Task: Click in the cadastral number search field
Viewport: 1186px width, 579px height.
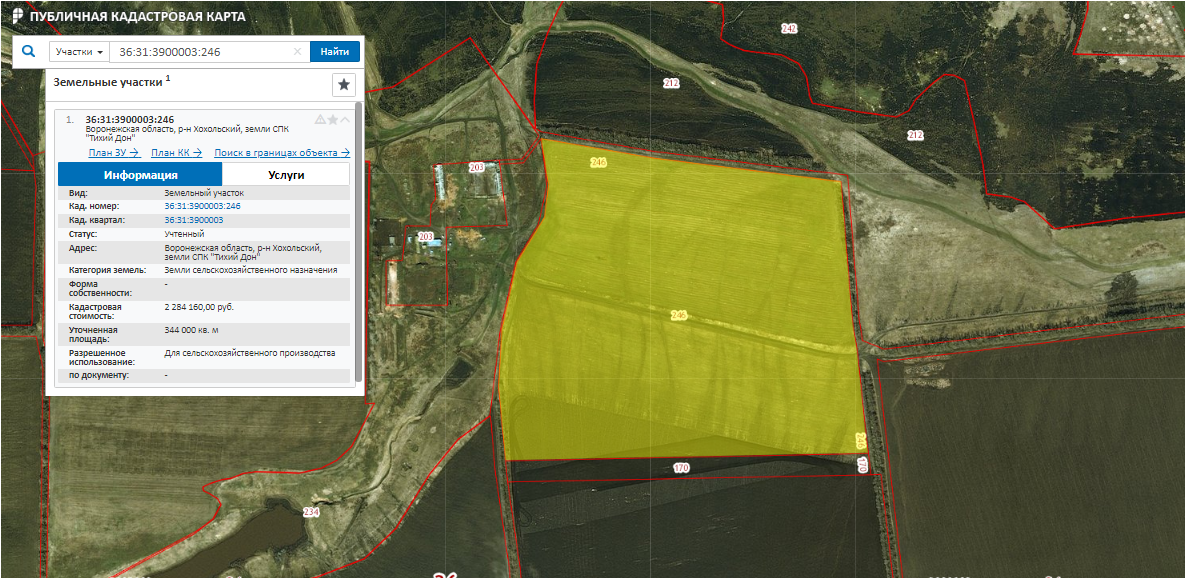Action: (200, 52)
